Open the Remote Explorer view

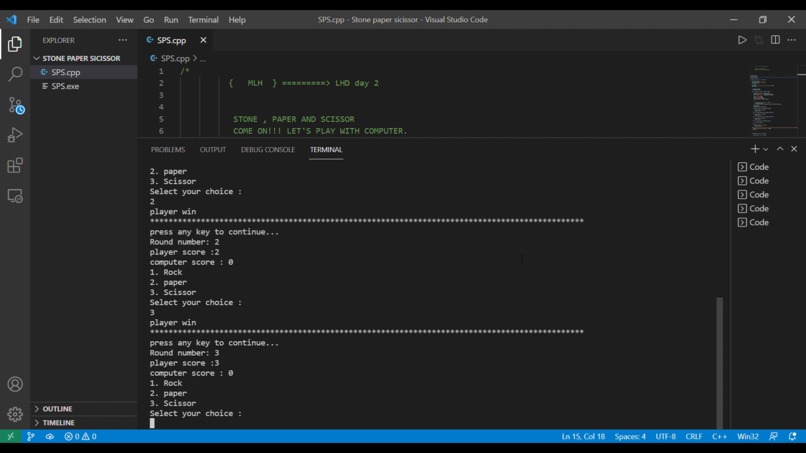coord(15,196)
